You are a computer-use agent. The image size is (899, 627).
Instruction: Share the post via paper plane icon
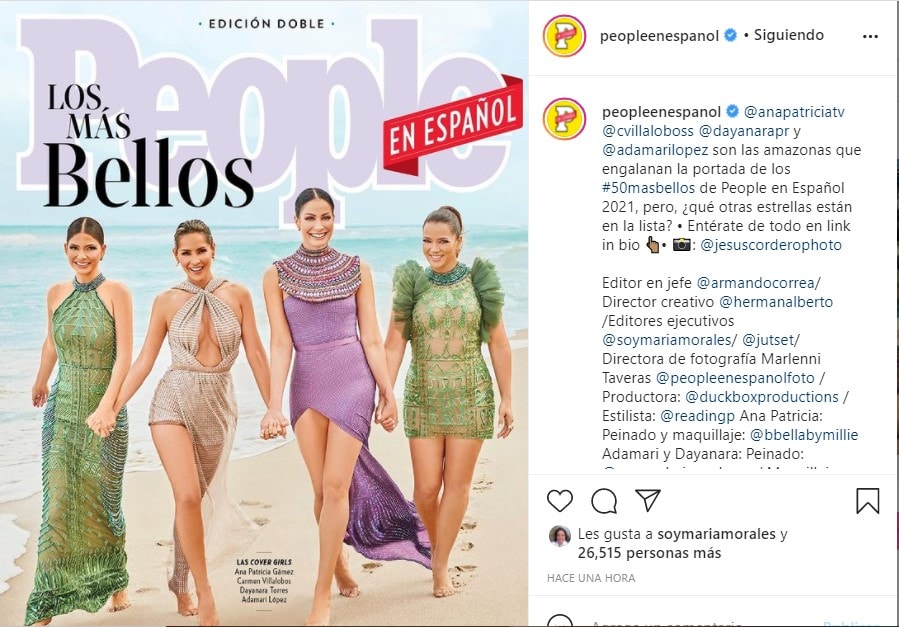point(648,500)
